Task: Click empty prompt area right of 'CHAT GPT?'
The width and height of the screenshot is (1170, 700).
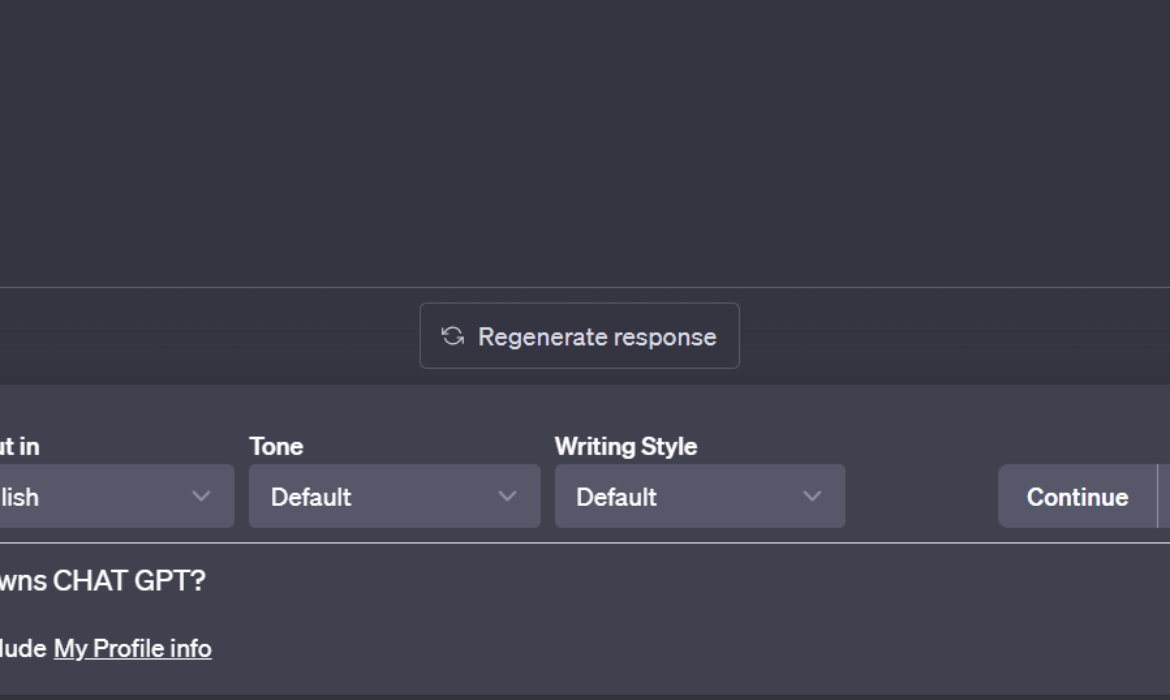Action: pos(686,581)
